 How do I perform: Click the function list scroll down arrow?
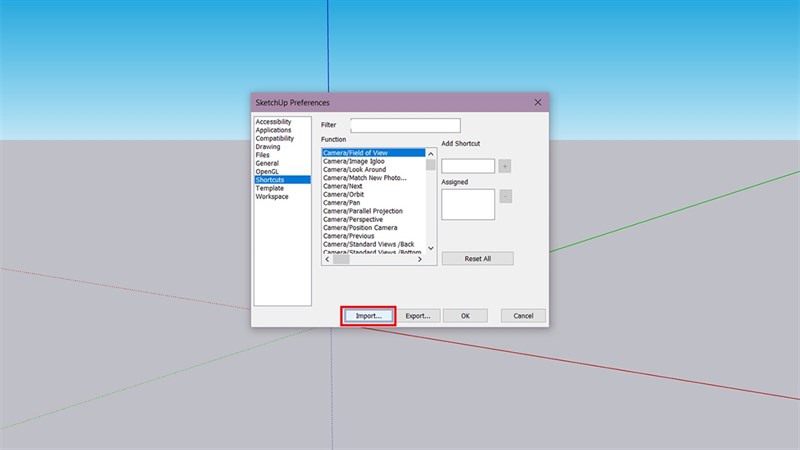click(x=431, y=248)
